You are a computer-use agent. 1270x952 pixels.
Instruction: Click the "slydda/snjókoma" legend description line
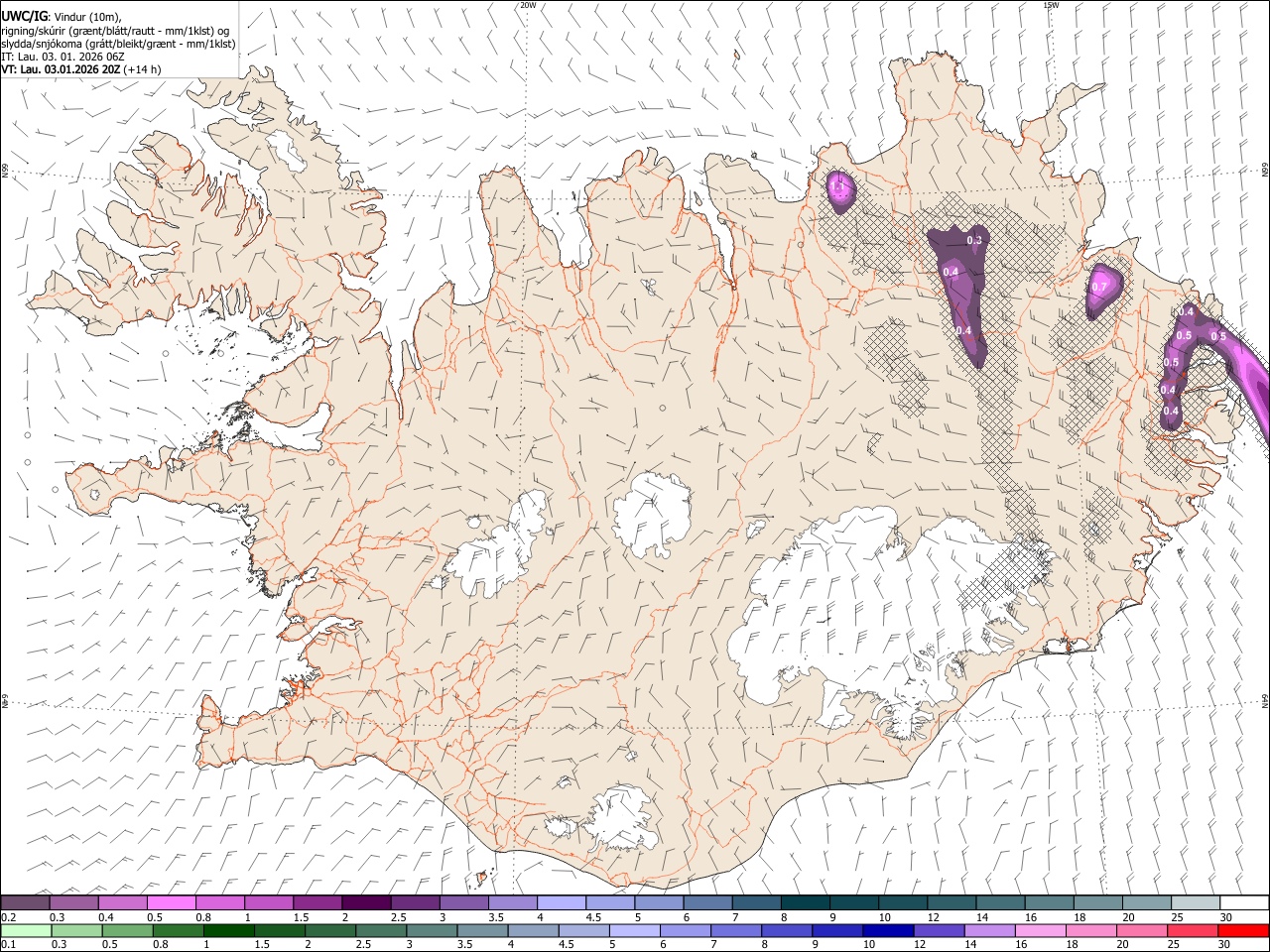pyautogui.click(x=118, y=44)
